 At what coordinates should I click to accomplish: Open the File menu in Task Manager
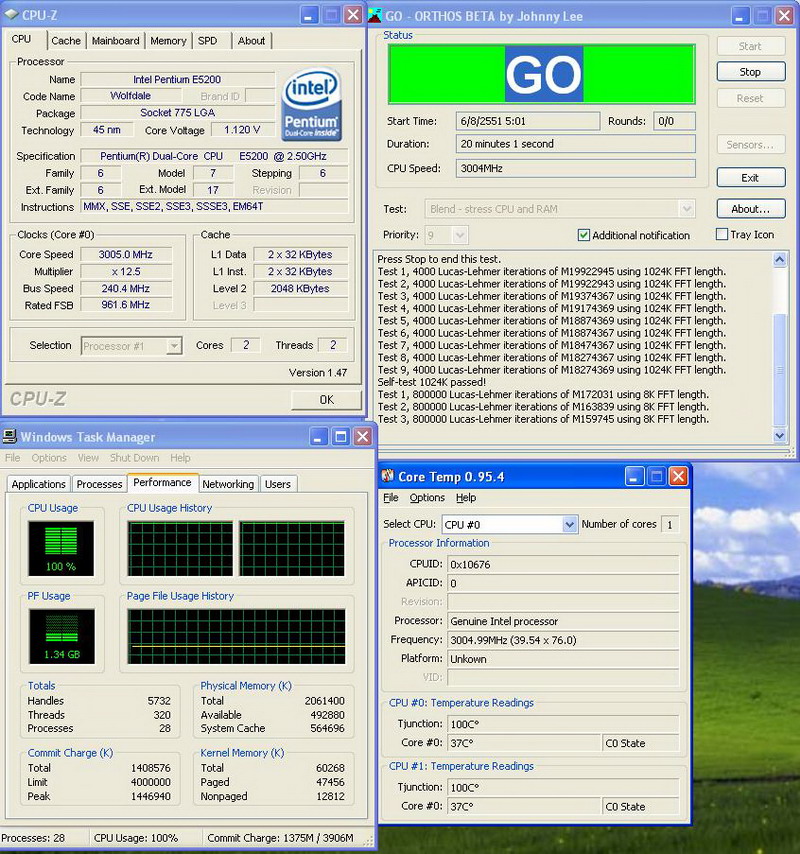point(13,458)
